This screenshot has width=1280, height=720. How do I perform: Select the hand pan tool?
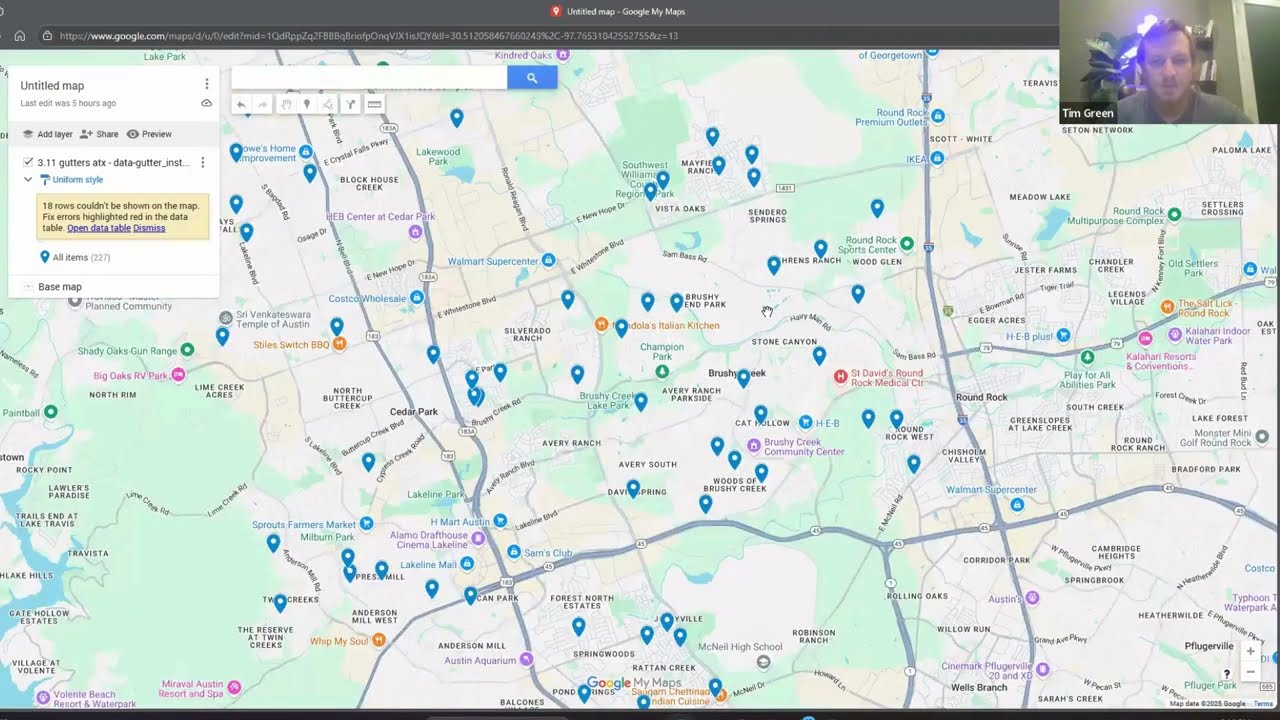coord(285,104)
